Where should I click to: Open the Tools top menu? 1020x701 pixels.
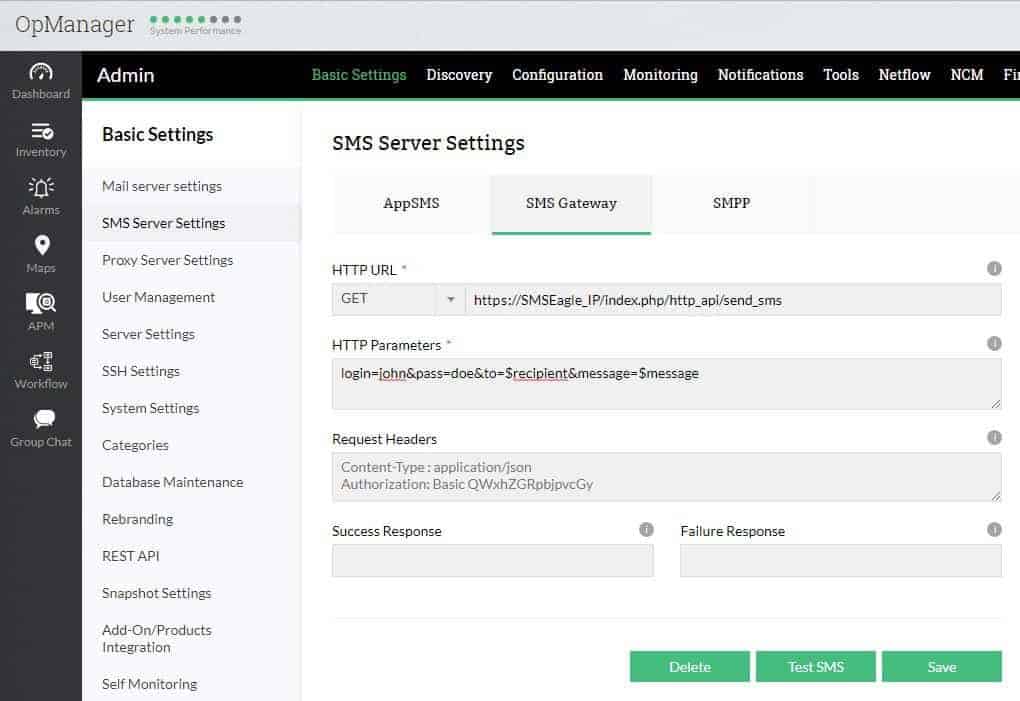[x=841, y=75]
